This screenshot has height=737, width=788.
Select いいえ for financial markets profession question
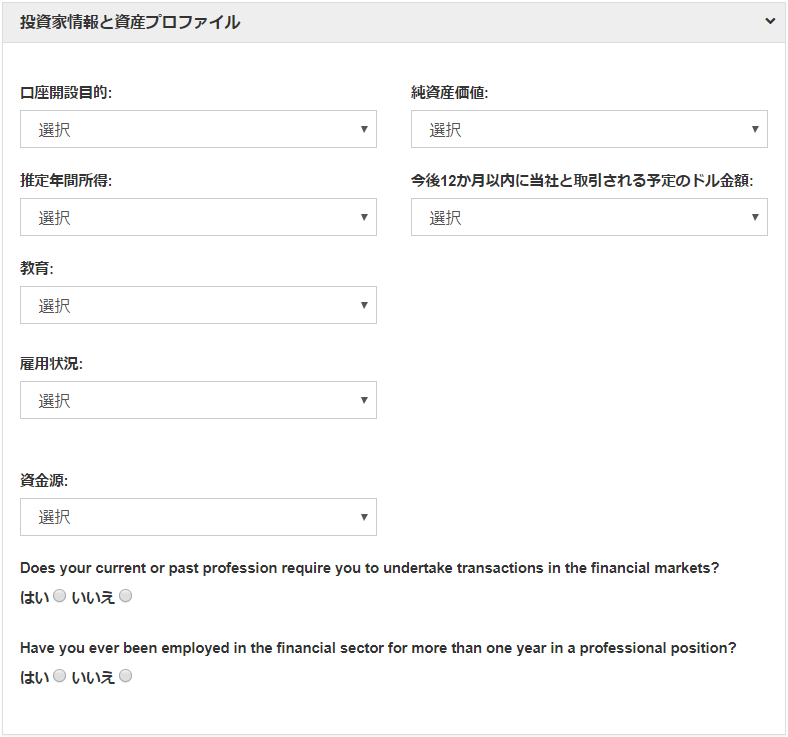(x=125, y=597)
